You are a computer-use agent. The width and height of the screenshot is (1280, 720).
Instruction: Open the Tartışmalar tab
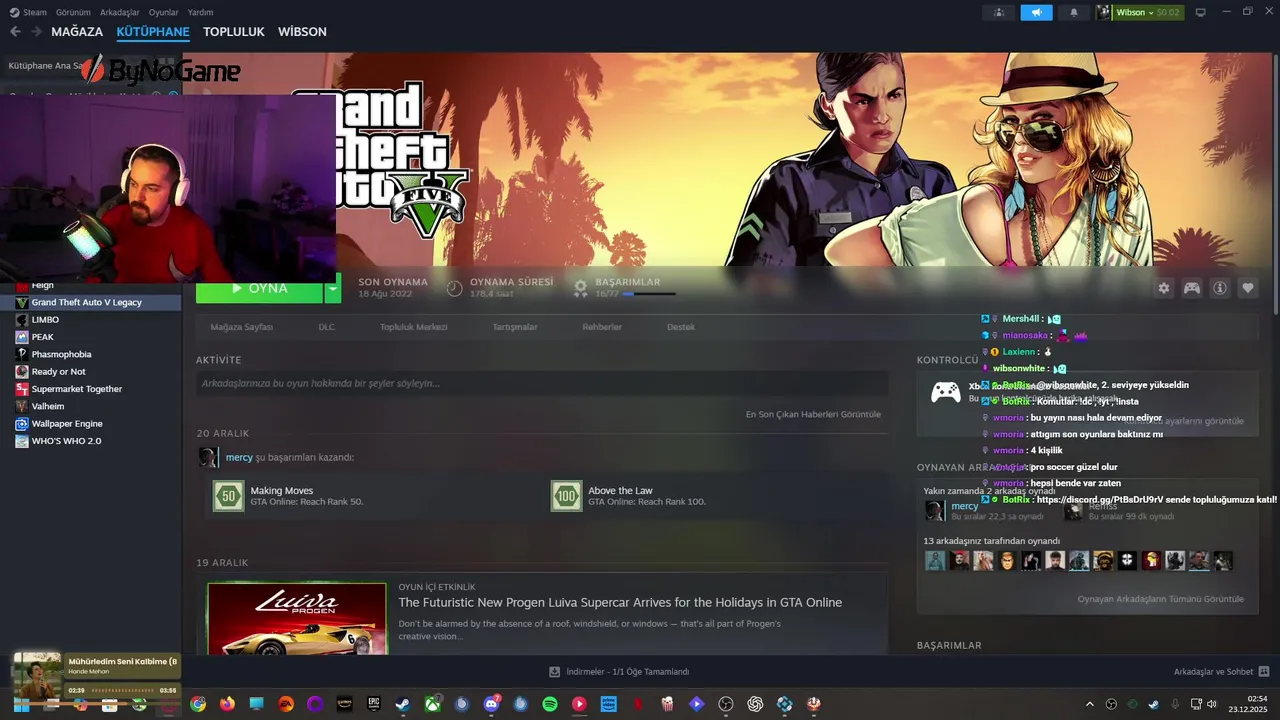tap(514, 327)
